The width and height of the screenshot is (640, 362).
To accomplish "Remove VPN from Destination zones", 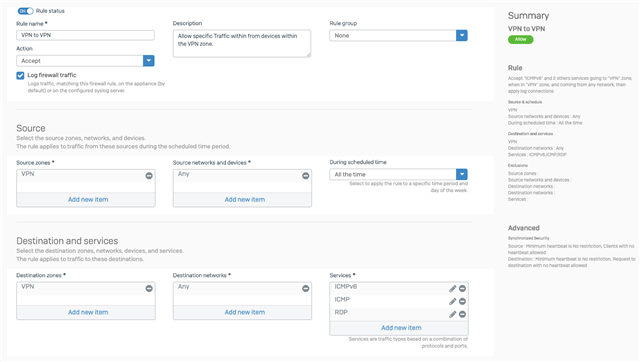I will pos(149,288).
